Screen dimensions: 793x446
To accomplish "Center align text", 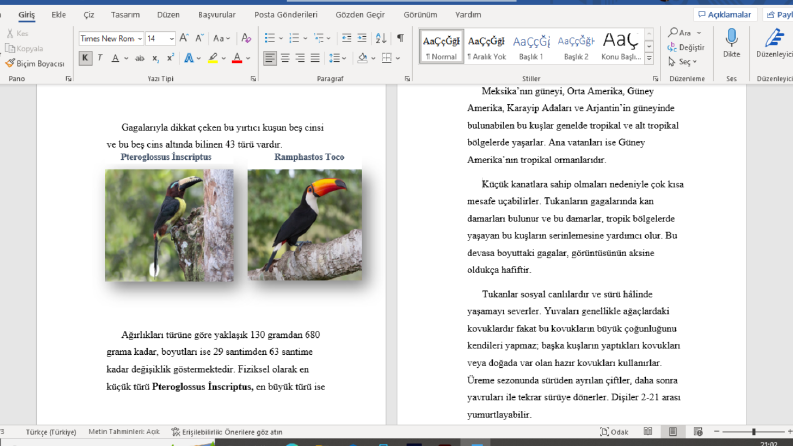I will tap(285, 58).
